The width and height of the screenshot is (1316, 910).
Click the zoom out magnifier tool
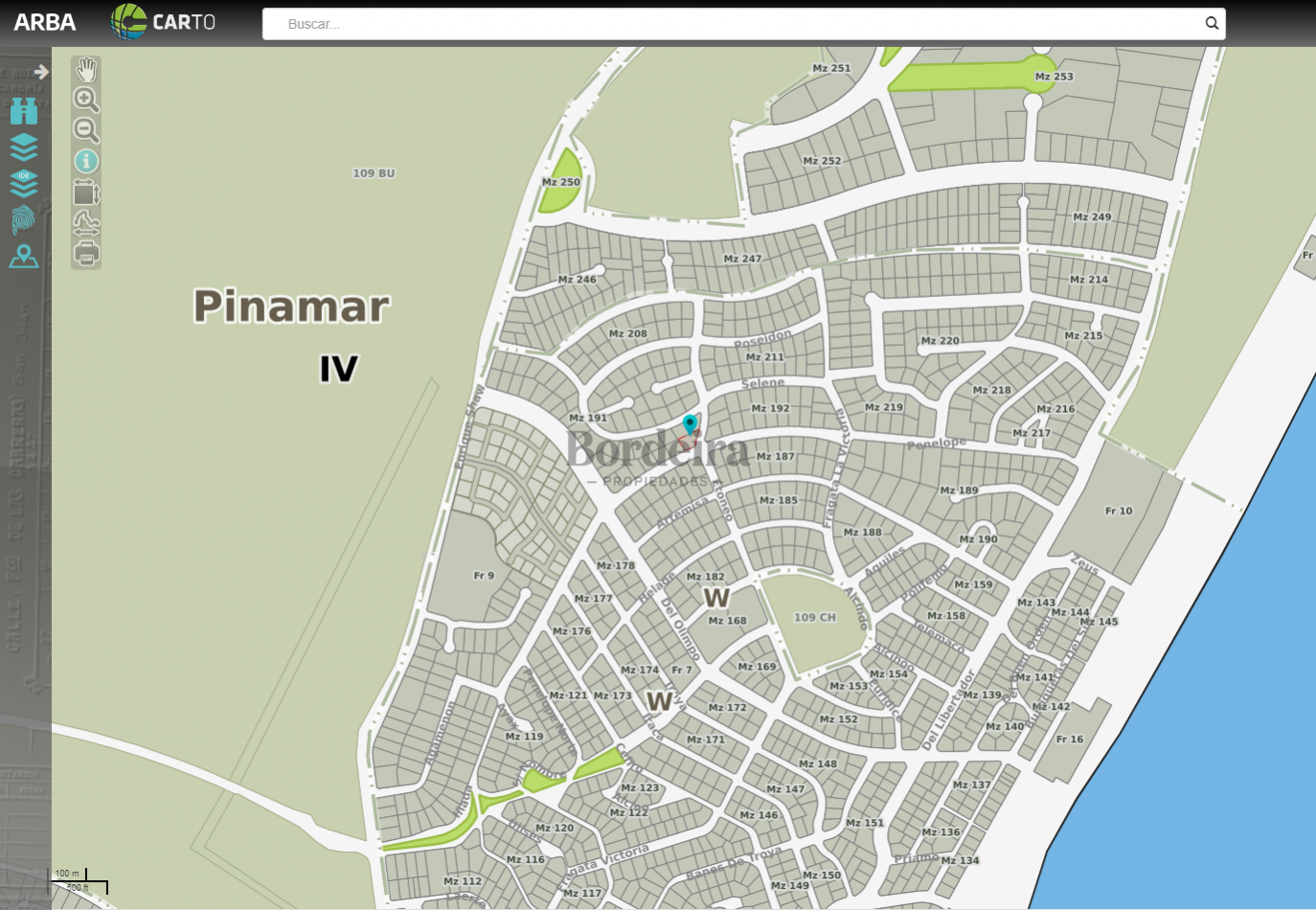point(86,130)
